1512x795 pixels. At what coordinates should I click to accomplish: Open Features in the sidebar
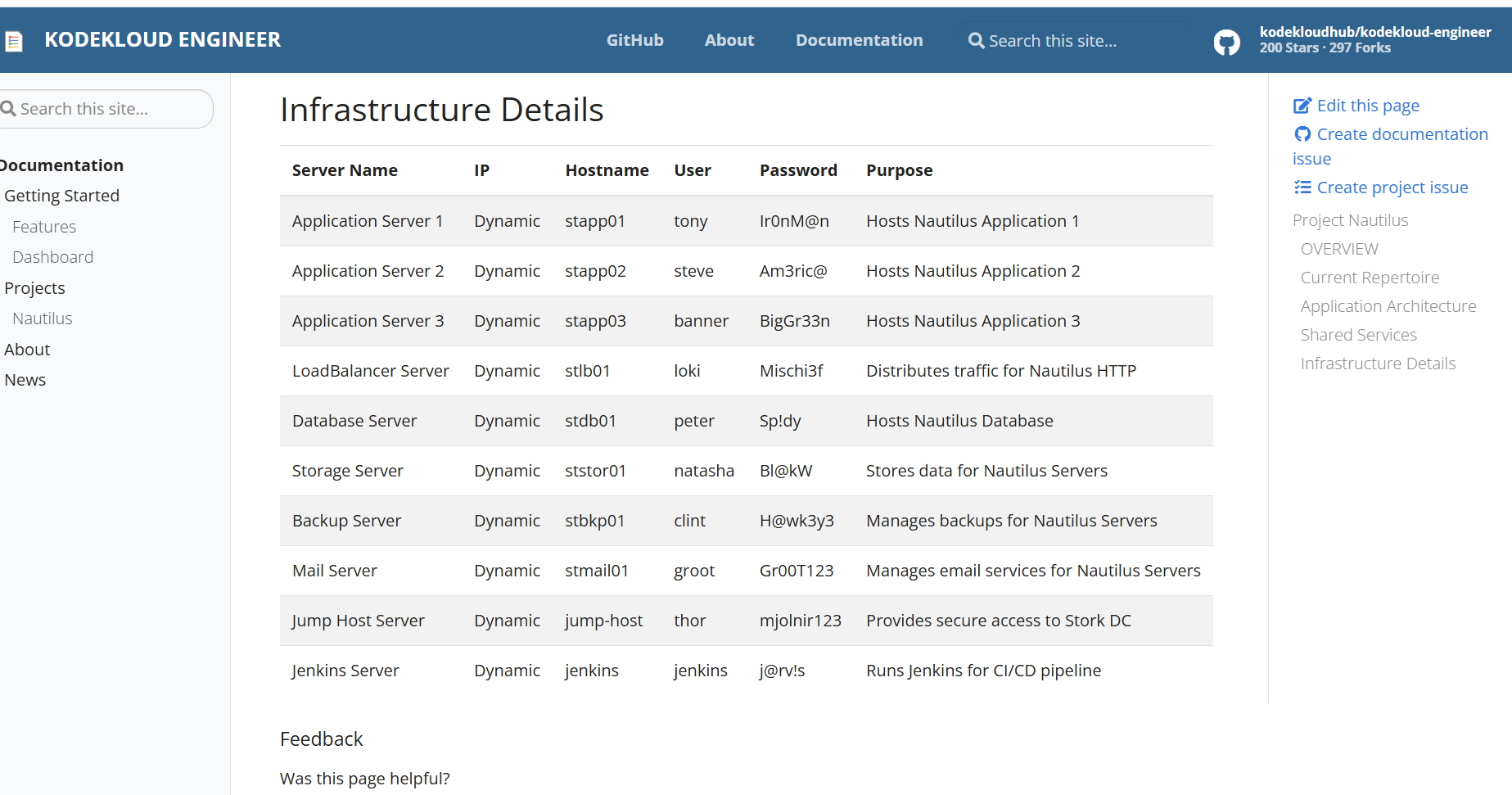coord(44,227)
